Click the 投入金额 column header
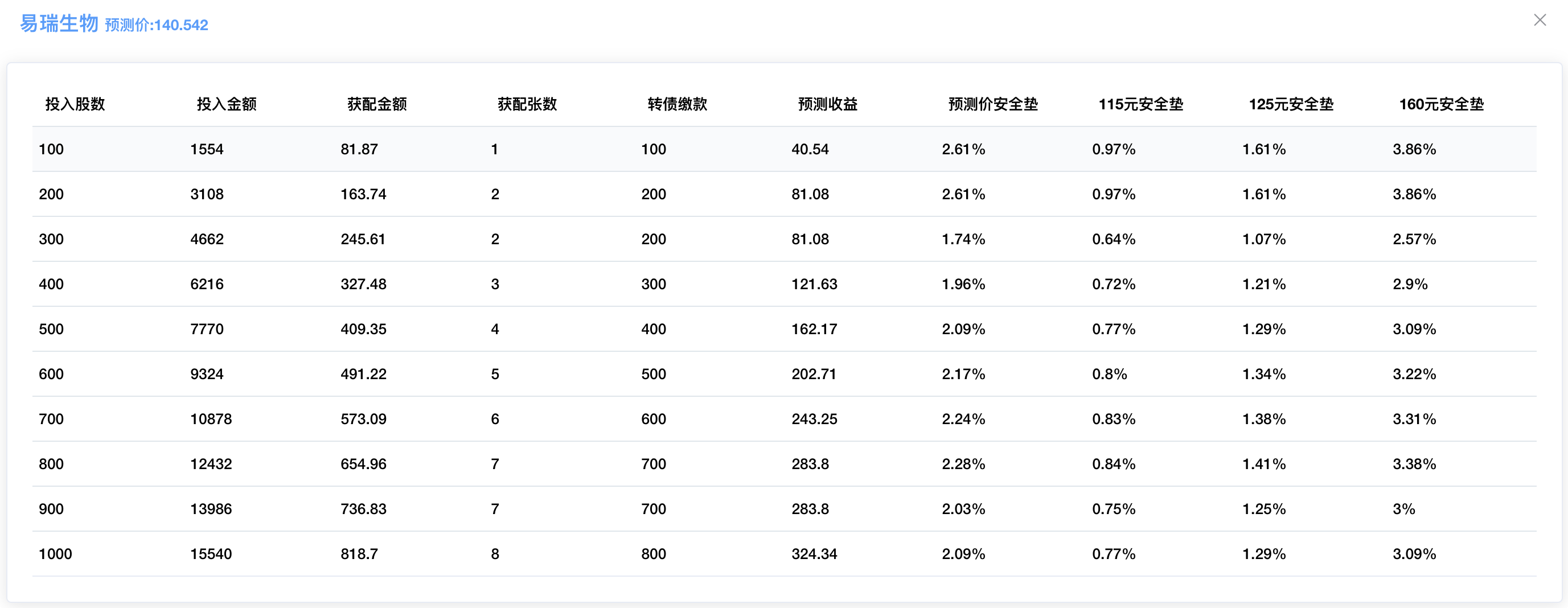Screen dimensions: 1568x608 click(227, 104)
